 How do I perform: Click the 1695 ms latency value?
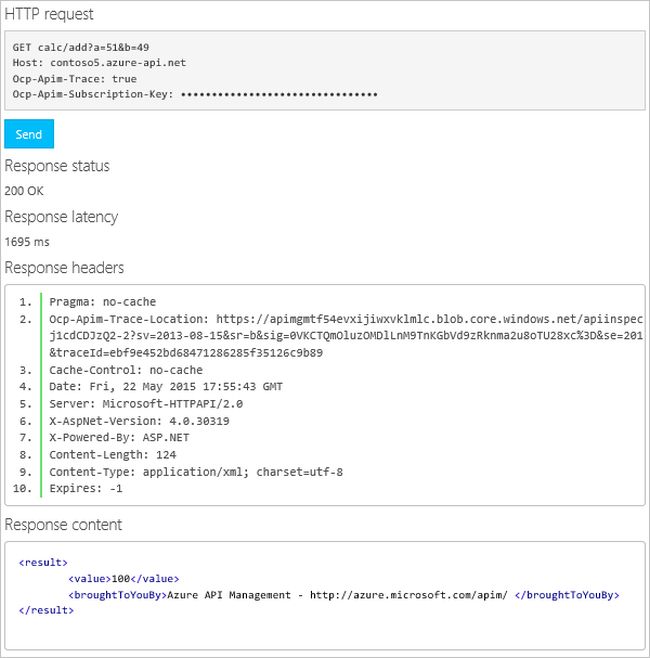(x=26, y=241)
